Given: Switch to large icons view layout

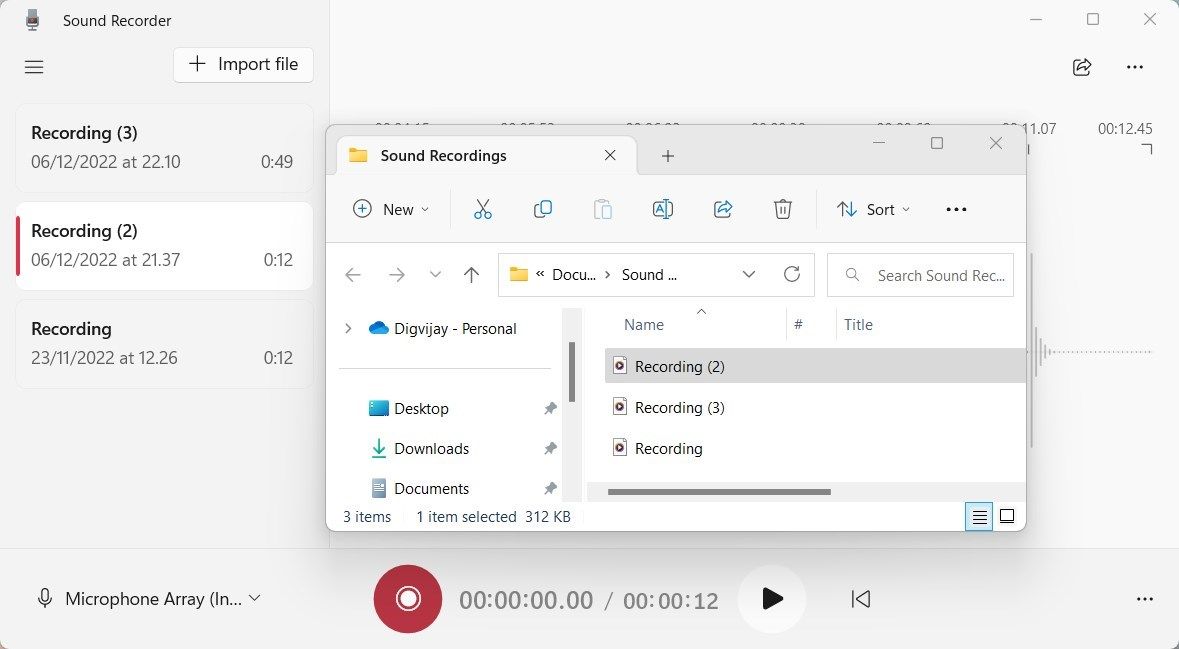Looking at the screenshot, I should coord(1007,516).
